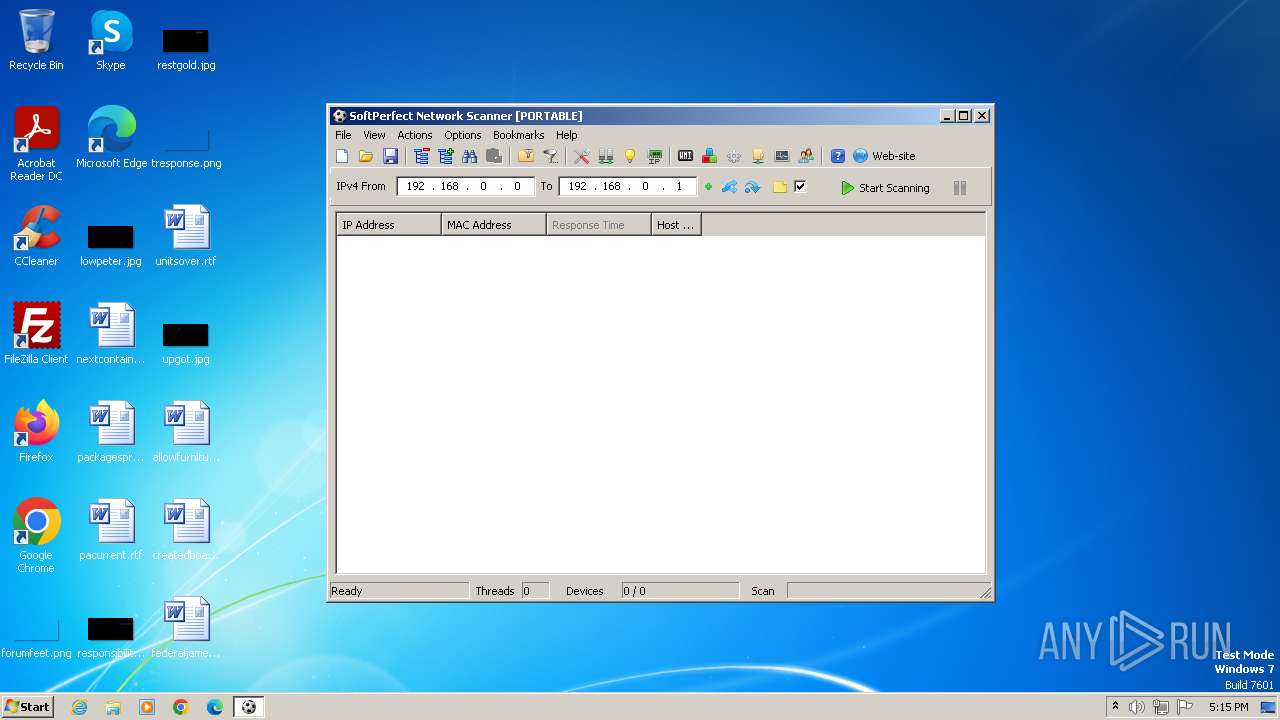
Task: Click the Open folder toolbar icon
Action: 366,156
